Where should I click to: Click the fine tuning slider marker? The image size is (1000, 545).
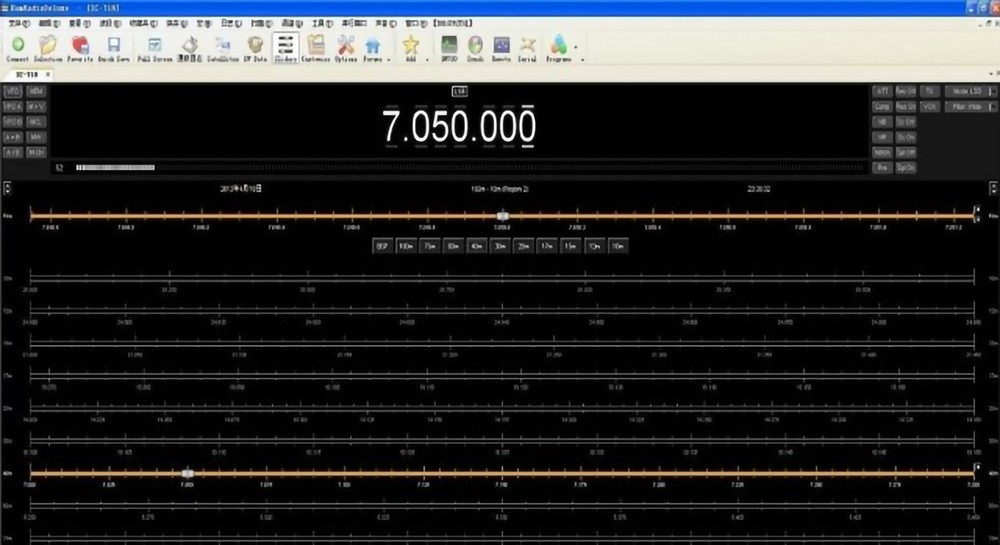[x=503, y=215]
